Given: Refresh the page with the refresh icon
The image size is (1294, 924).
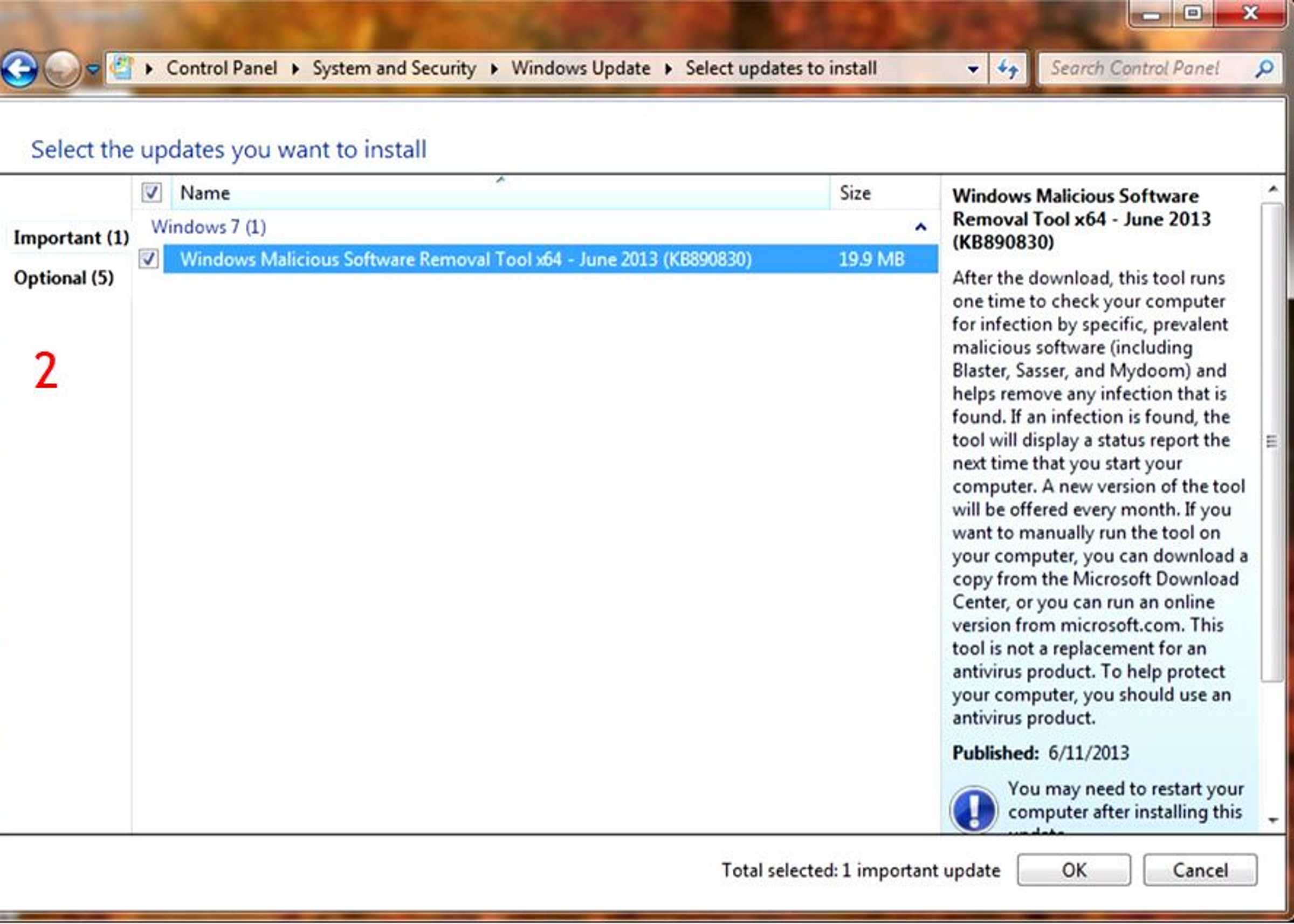Looking at the screenshot, I should (1008, 70).
